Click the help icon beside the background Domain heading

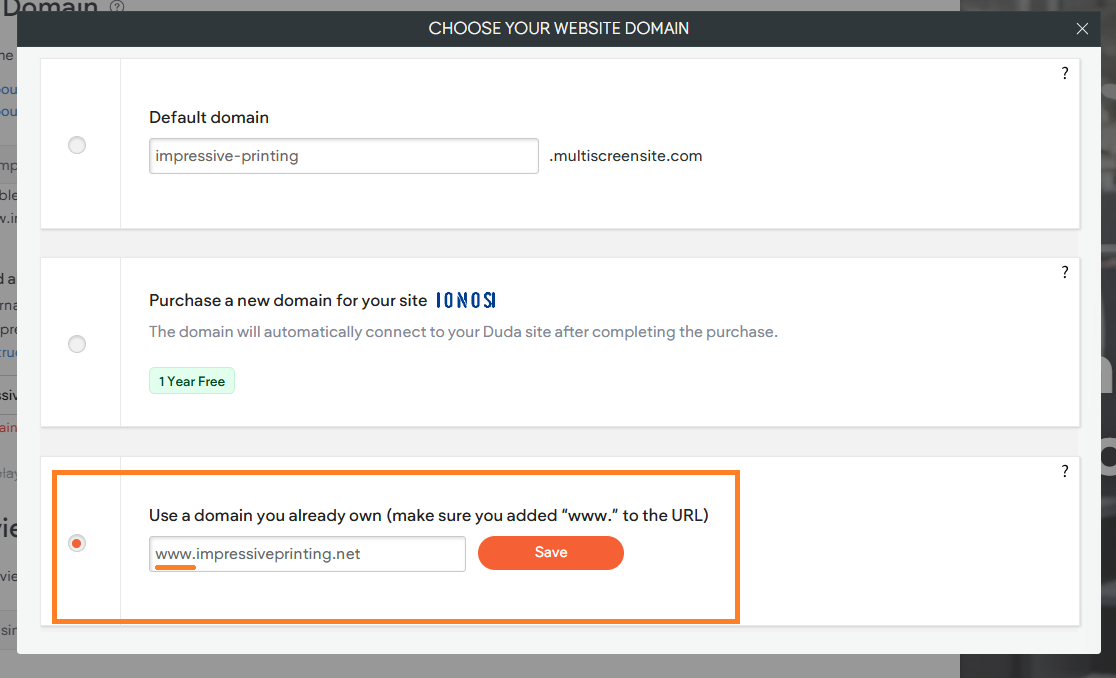117,6
